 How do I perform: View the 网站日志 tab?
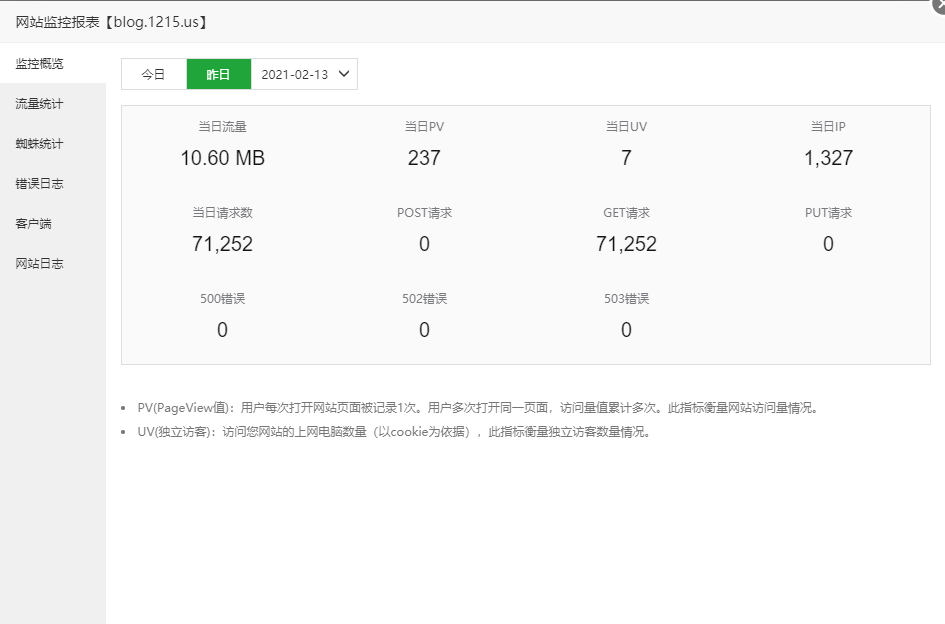click(40, 264)
